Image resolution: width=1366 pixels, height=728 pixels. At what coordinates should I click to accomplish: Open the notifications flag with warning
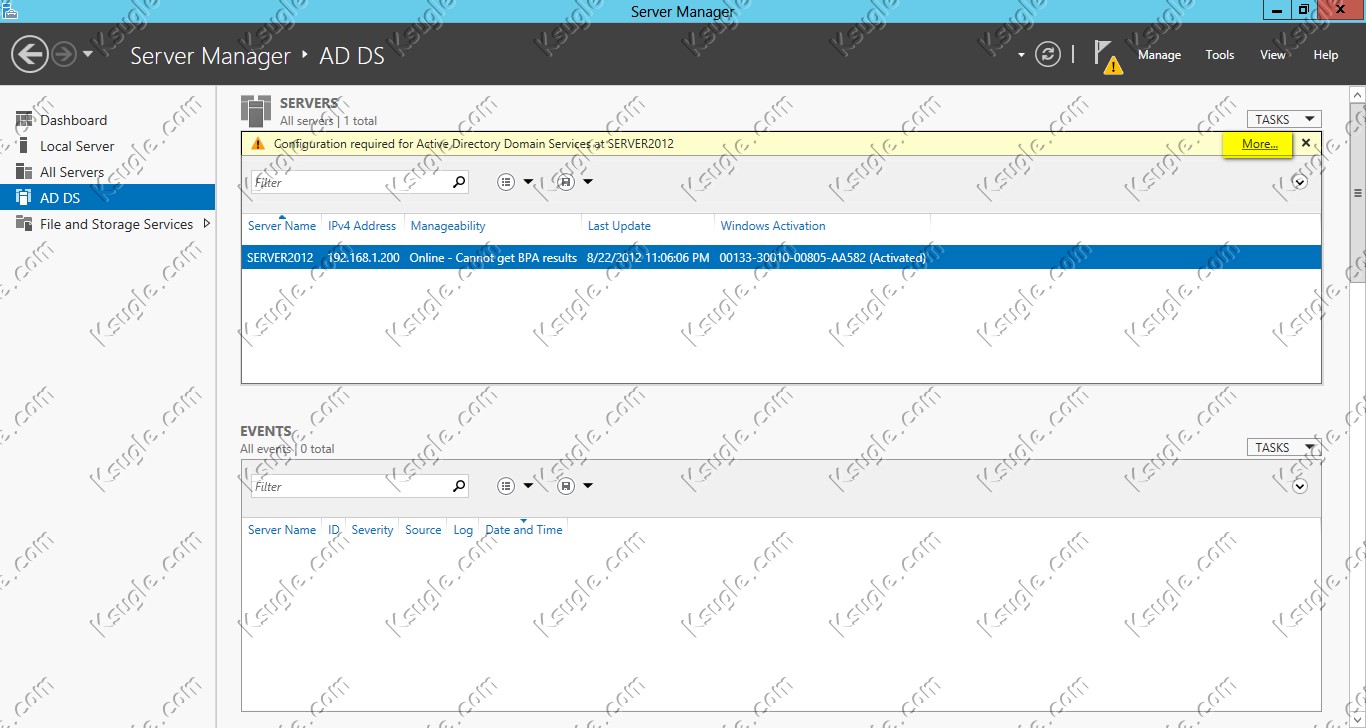click(x=1107, y=56)
